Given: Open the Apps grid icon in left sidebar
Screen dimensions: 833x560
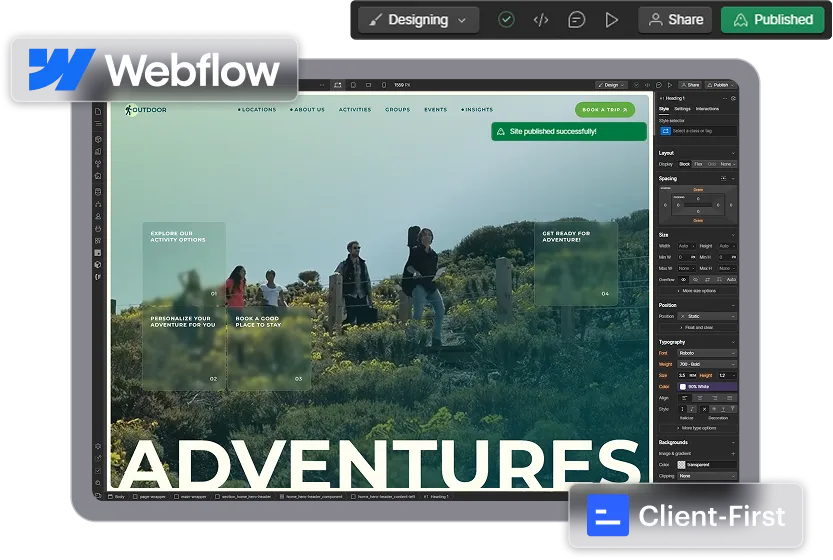Looking at the screenshot, I should [98, 241].
